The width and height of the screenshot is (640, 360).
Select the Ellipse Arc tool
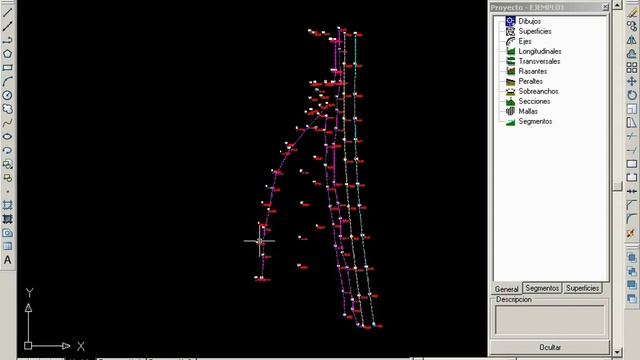point(7,151)
